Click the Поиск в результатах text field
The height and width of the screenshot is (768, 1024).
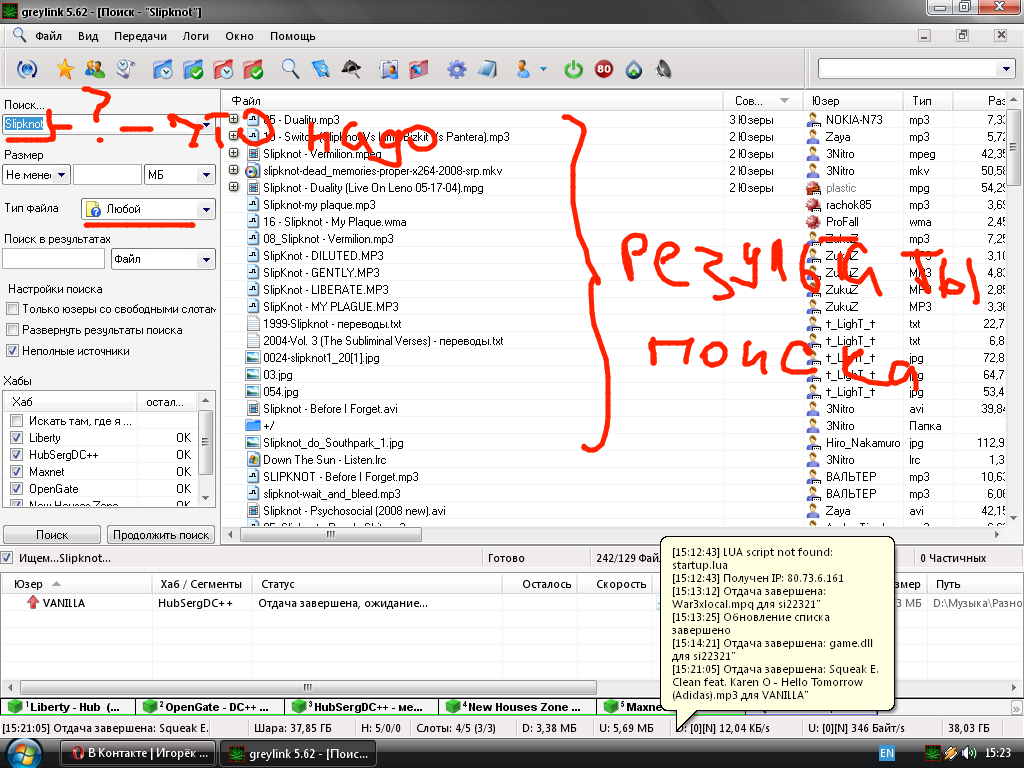click(54, 259)
